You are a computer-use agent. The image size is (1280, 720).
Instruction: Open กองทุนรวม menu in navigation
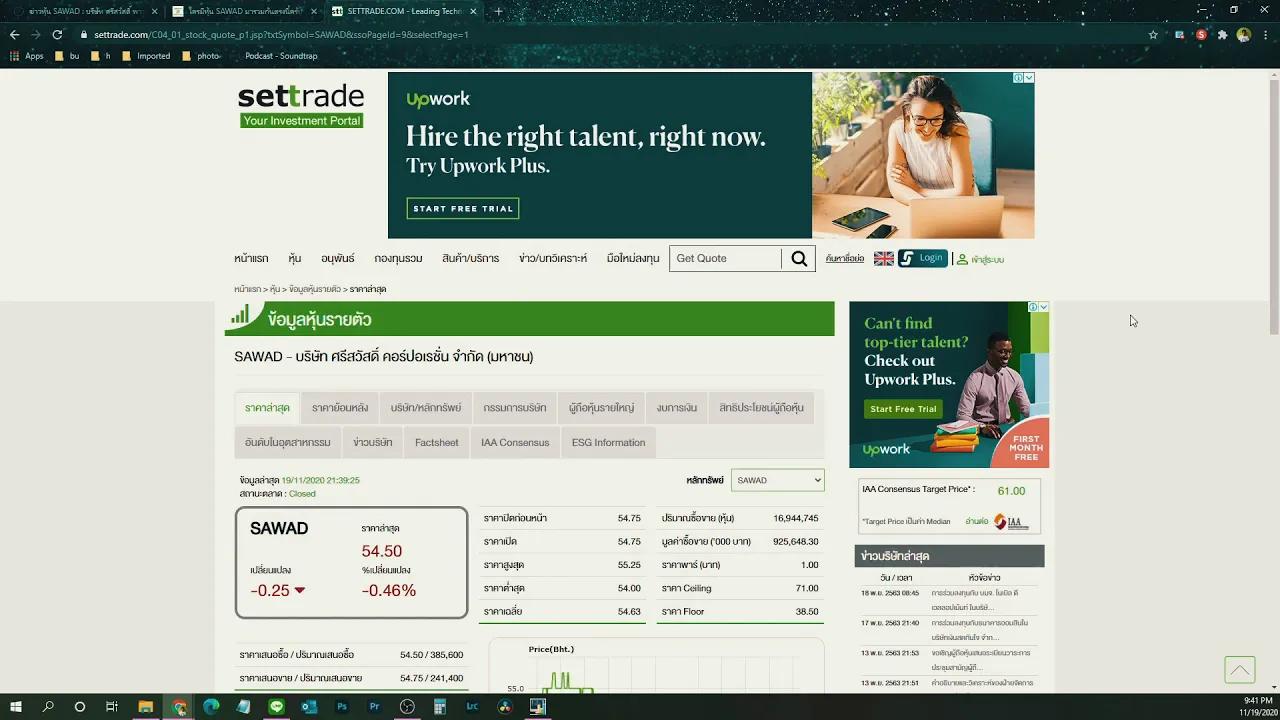[398, 259]
